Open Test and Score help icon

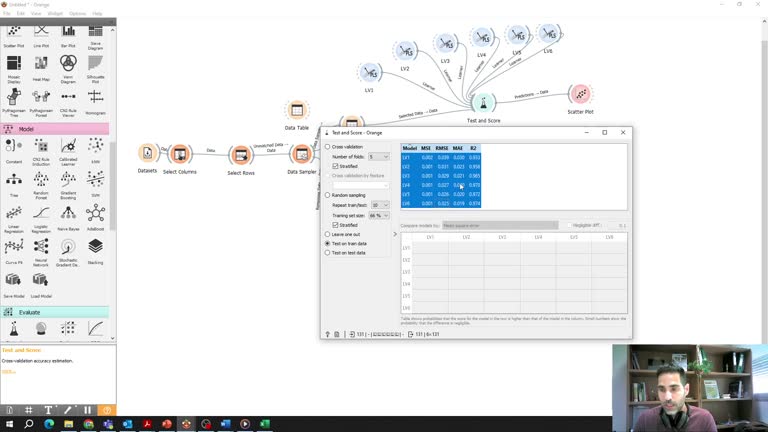click(x=328, y=335)
